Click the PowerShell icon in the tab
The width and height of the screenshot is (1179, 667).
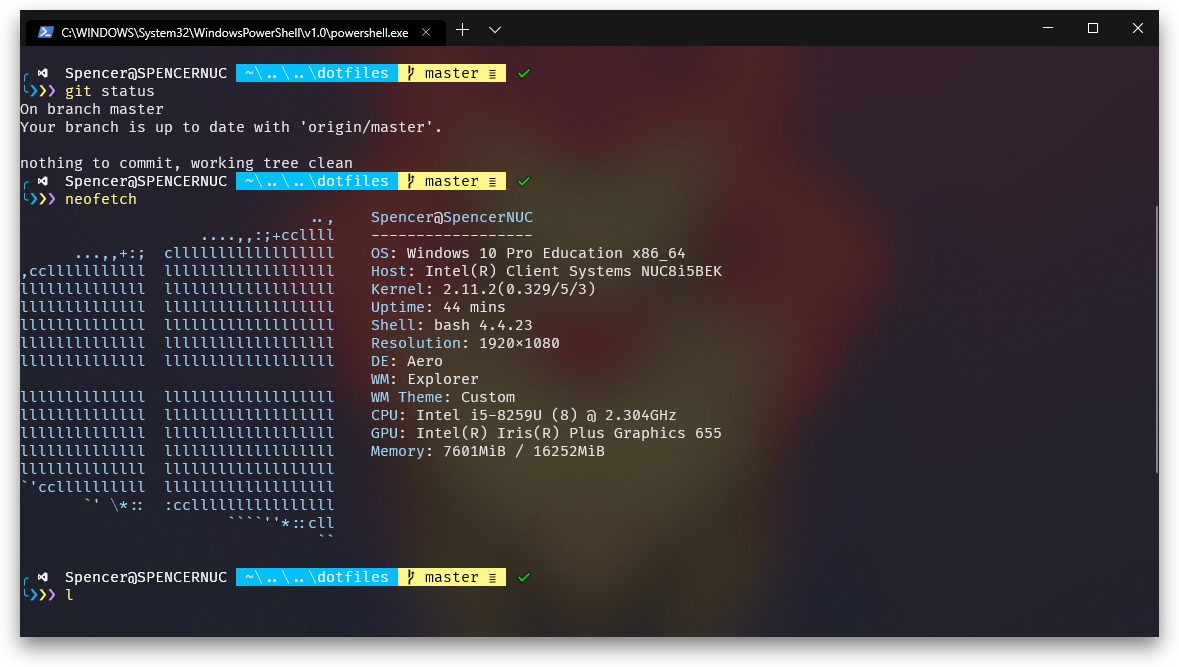(46, 32)
